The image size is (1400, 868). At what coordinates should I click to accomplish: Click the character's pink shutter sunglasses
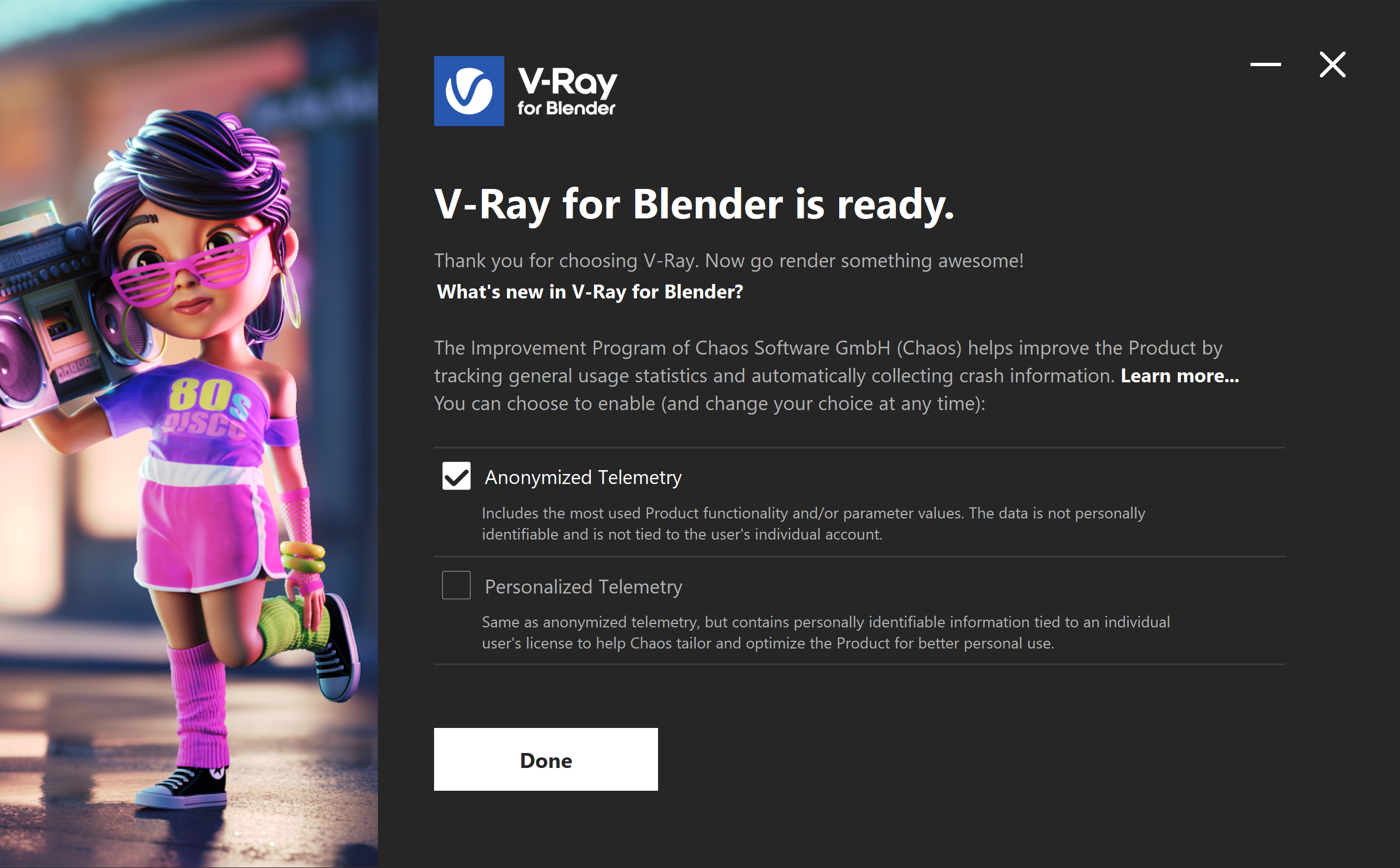(190, 265)
